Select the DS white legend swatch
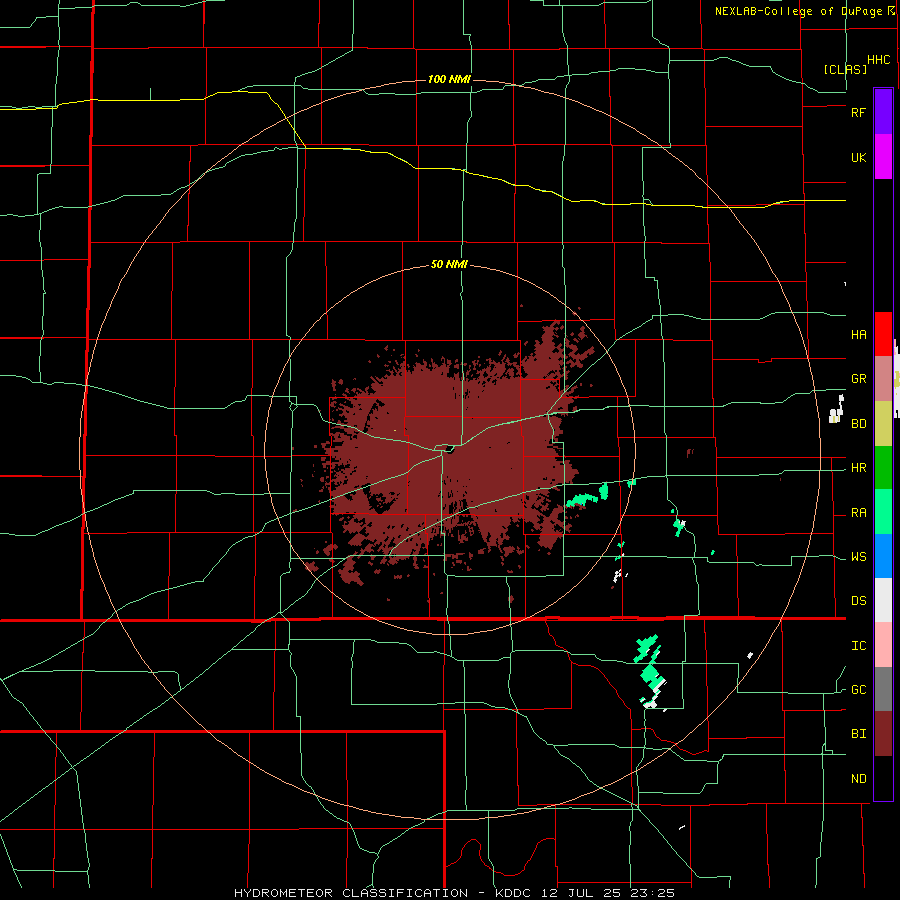The width and height of the screenshot is (900, 900). click(883, 600)
